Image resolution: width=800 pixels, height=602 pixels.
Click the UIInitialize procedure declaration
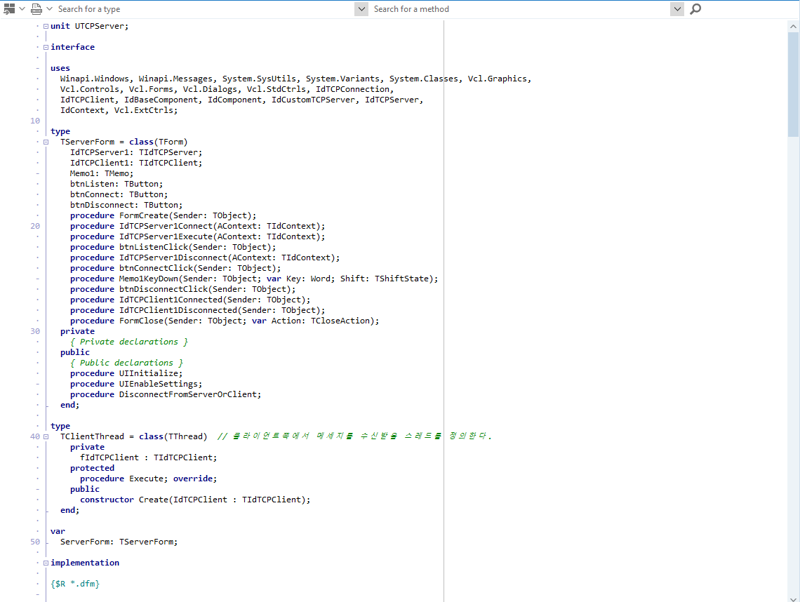click(126, 373)
